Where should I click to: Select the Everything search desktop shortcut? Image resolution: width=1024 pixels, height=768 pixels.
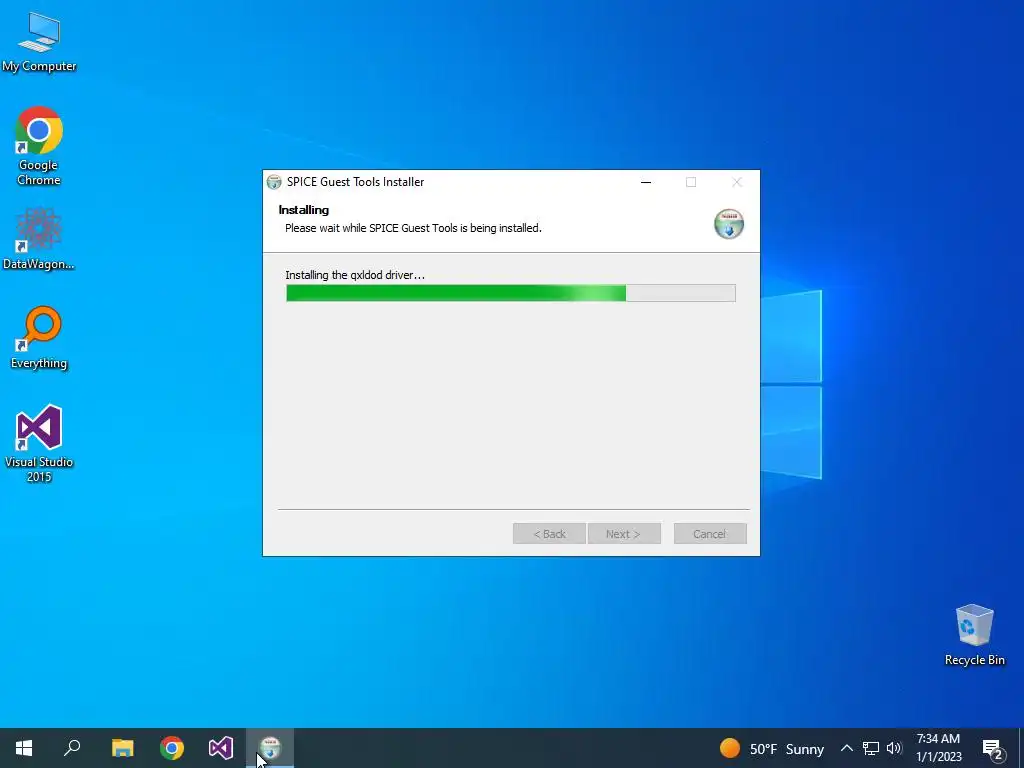[39, 338]
